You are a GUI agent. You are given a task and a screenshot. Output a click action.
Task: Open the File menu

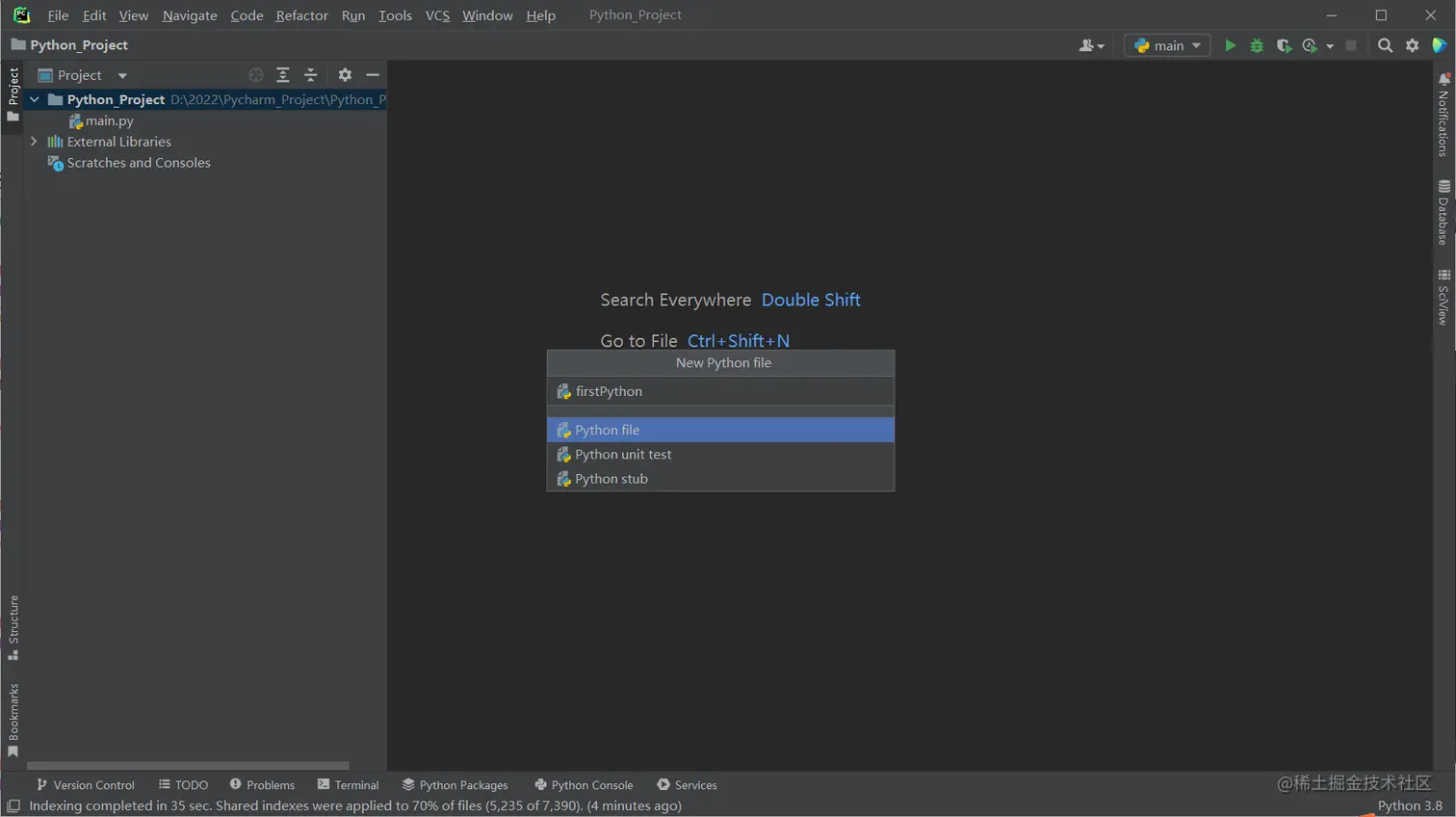click(x=58, y=15)
